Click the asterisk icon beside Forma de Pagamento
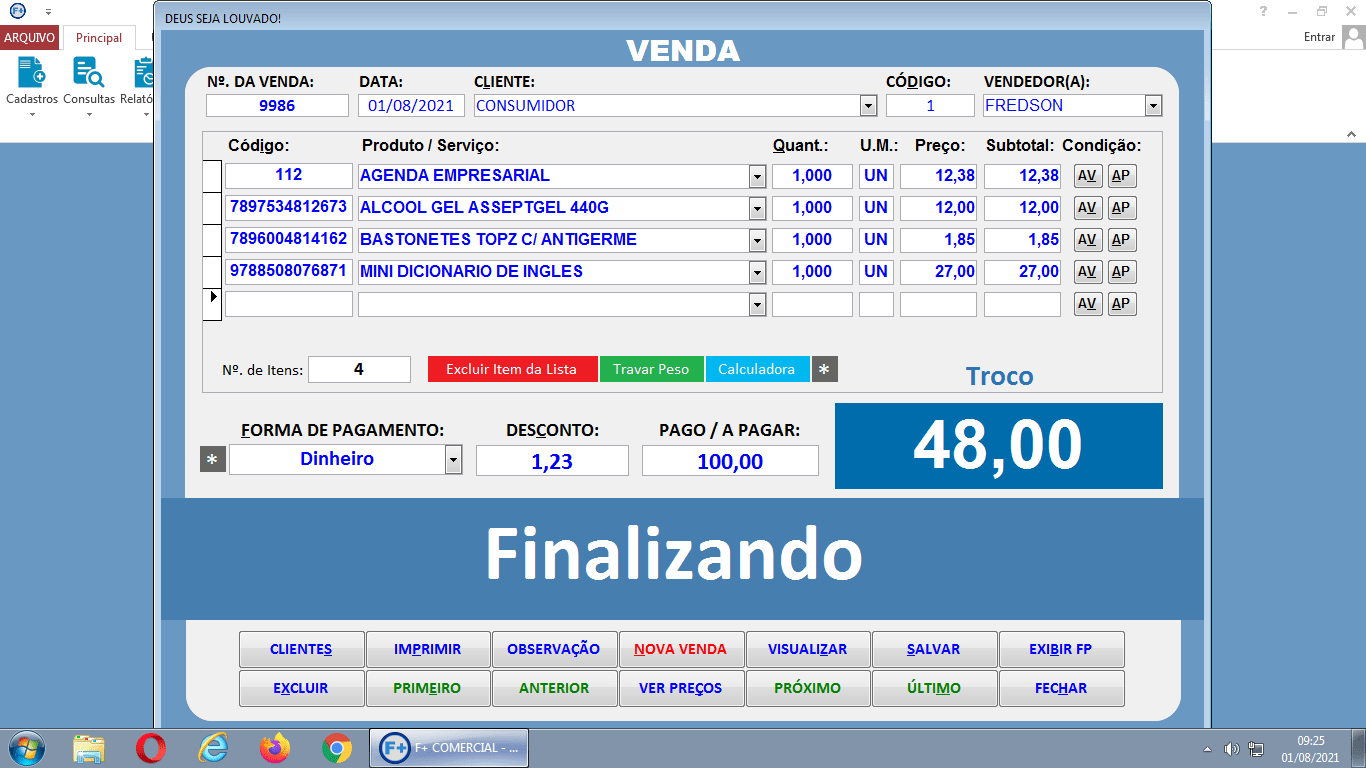The image size is (1366, 768). tap(213, 460)
